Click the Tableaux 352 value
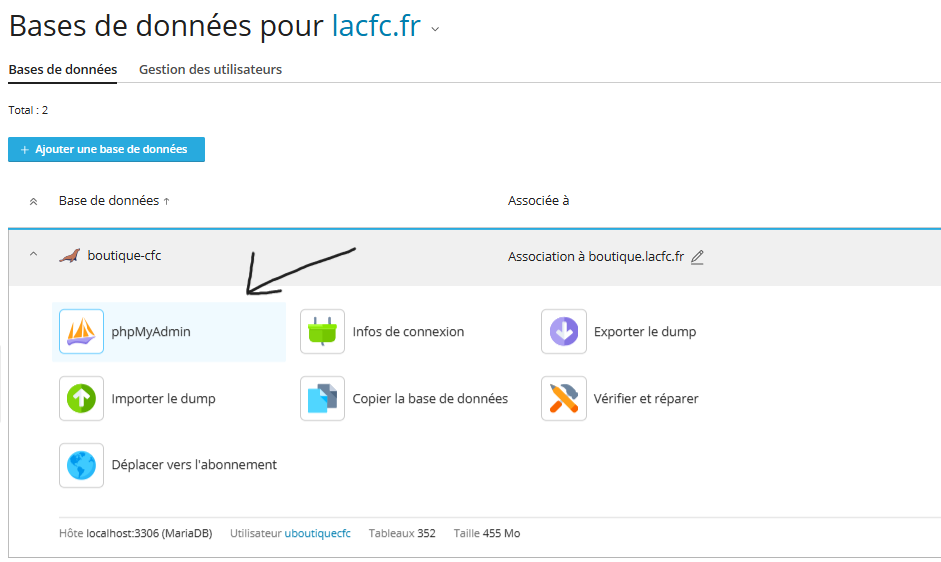This screenshot has width=941, height=562. [x=402, y=533]
